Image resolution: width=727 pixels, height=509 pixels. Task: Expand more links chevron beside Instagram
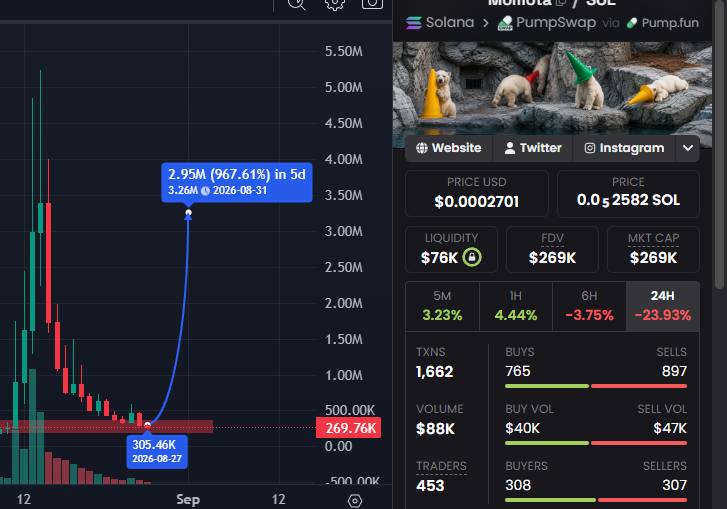pos(688,148)
